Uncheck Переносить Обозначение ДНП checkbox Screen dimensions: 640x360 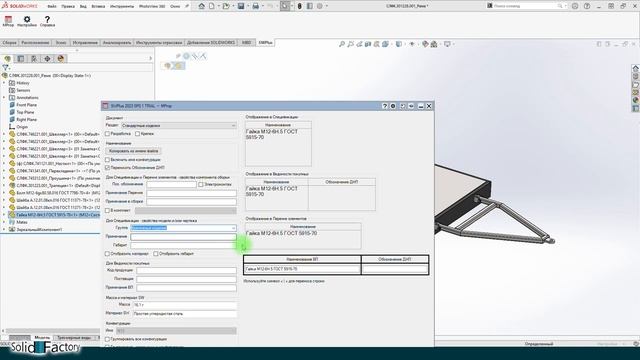[108, 168]
